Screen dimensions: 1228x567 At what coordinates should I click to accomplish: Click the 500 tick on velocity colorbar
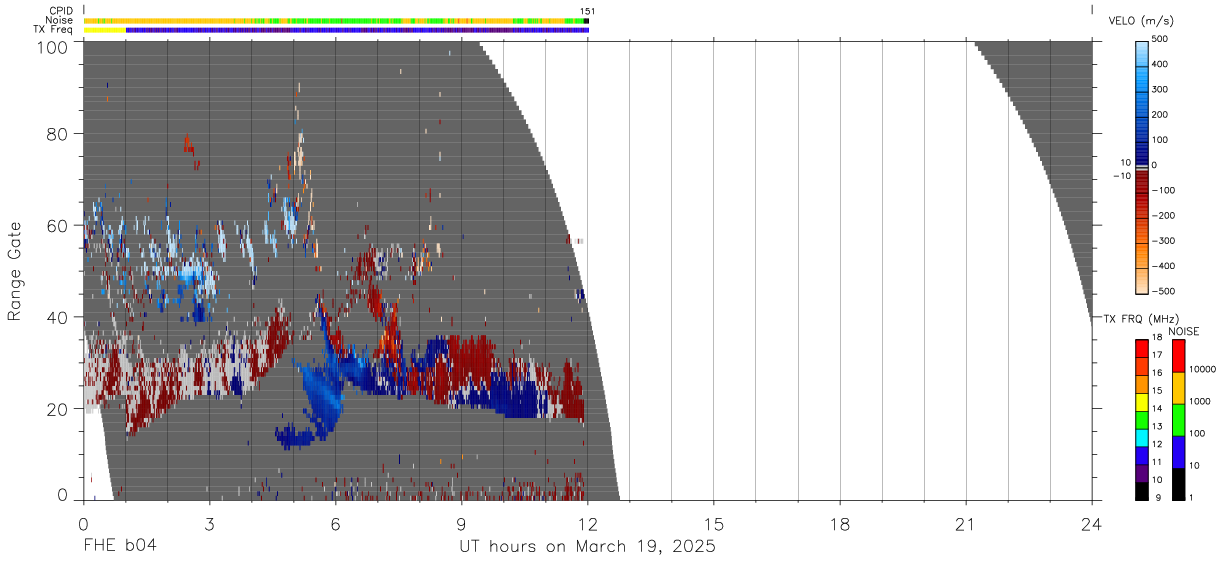point(1160,39)
